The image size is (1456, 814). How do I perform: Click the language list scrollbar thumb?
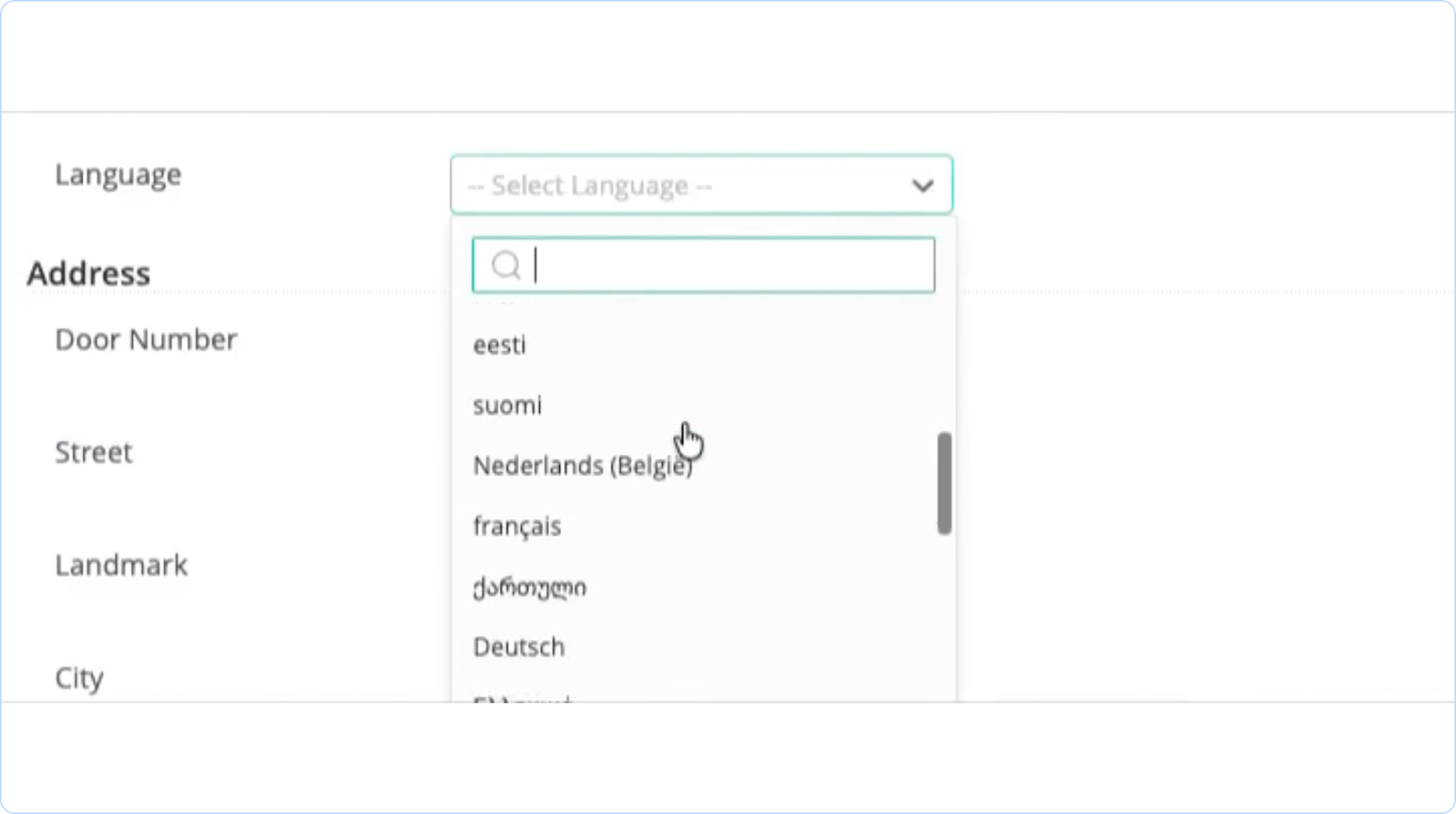coord(944,483)
